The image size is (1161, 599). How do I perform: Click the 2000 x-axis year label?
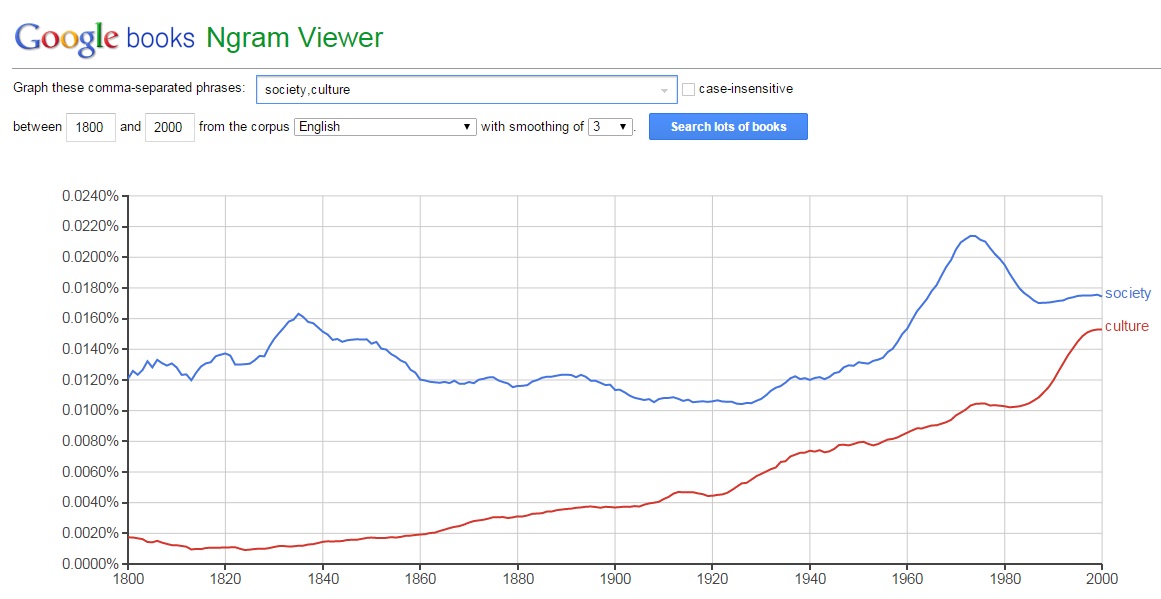pyautogui.click(x=1101, y=578)
